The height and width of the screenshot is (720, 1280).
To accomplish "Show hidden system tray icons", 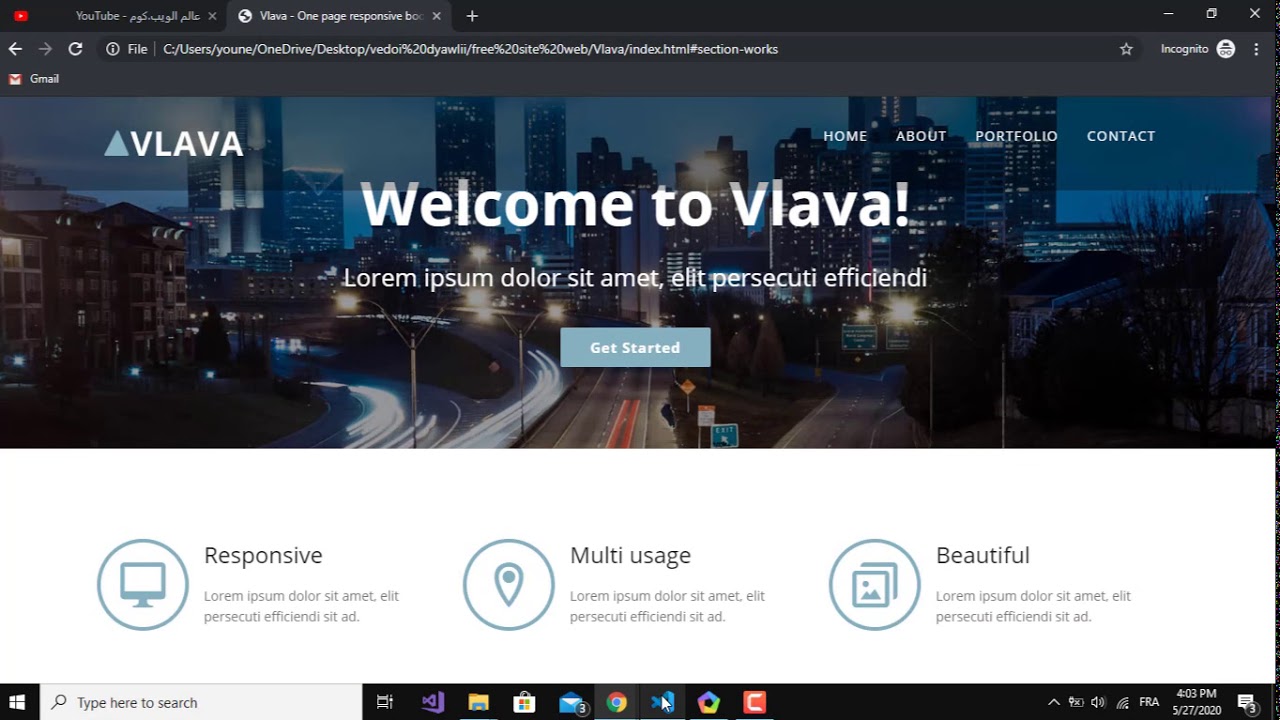I will (x=1053, y=702).
